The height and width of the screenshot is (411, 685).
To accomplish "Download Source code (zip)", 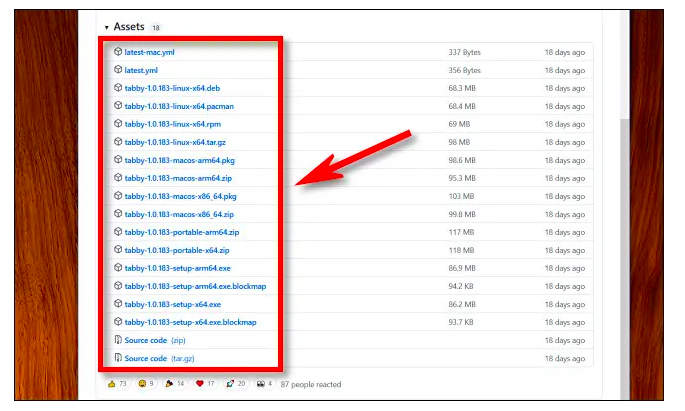I will click(x=155, y=340).
